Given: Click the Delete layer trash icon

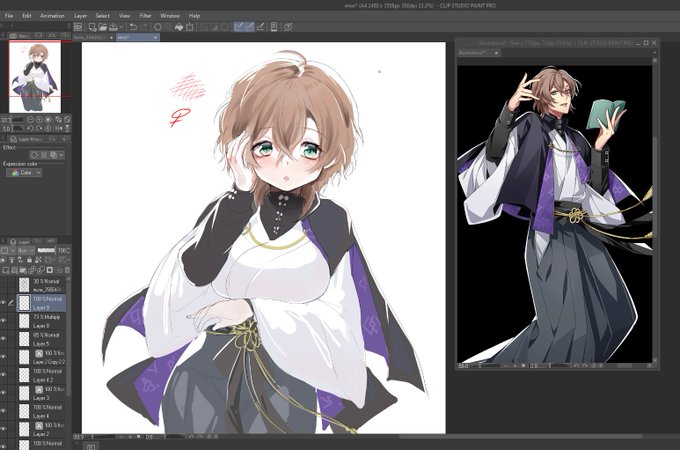Looking at the screenshot, I should point(67,270).
